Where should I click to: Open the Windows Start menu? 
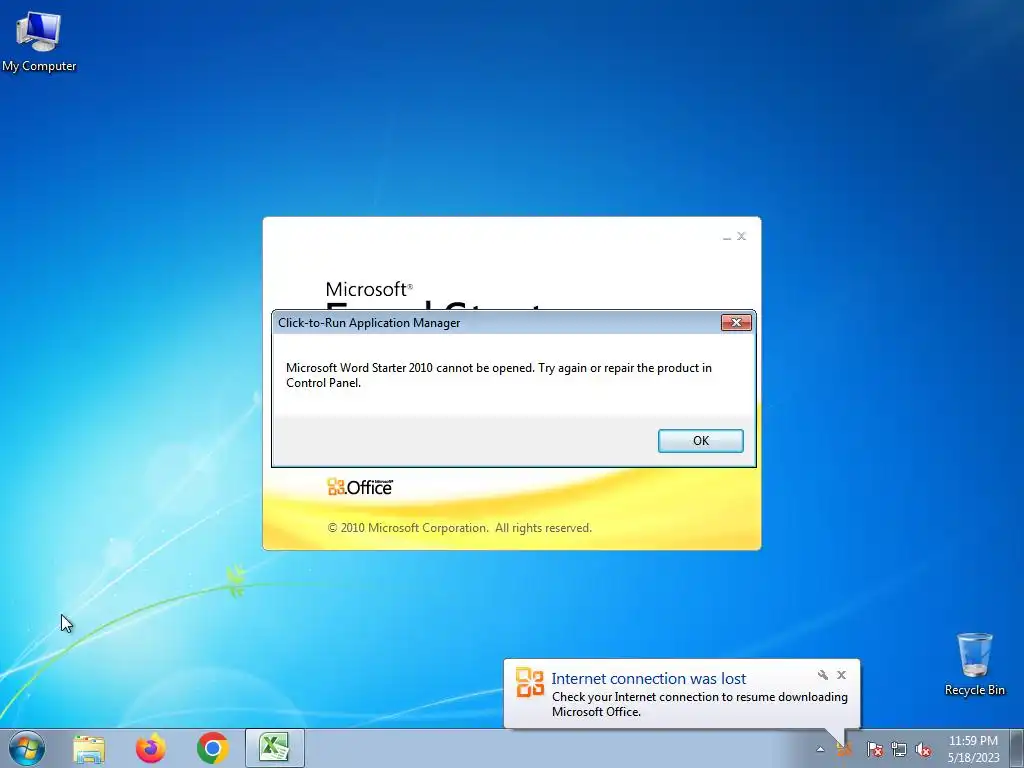[27, 748]
